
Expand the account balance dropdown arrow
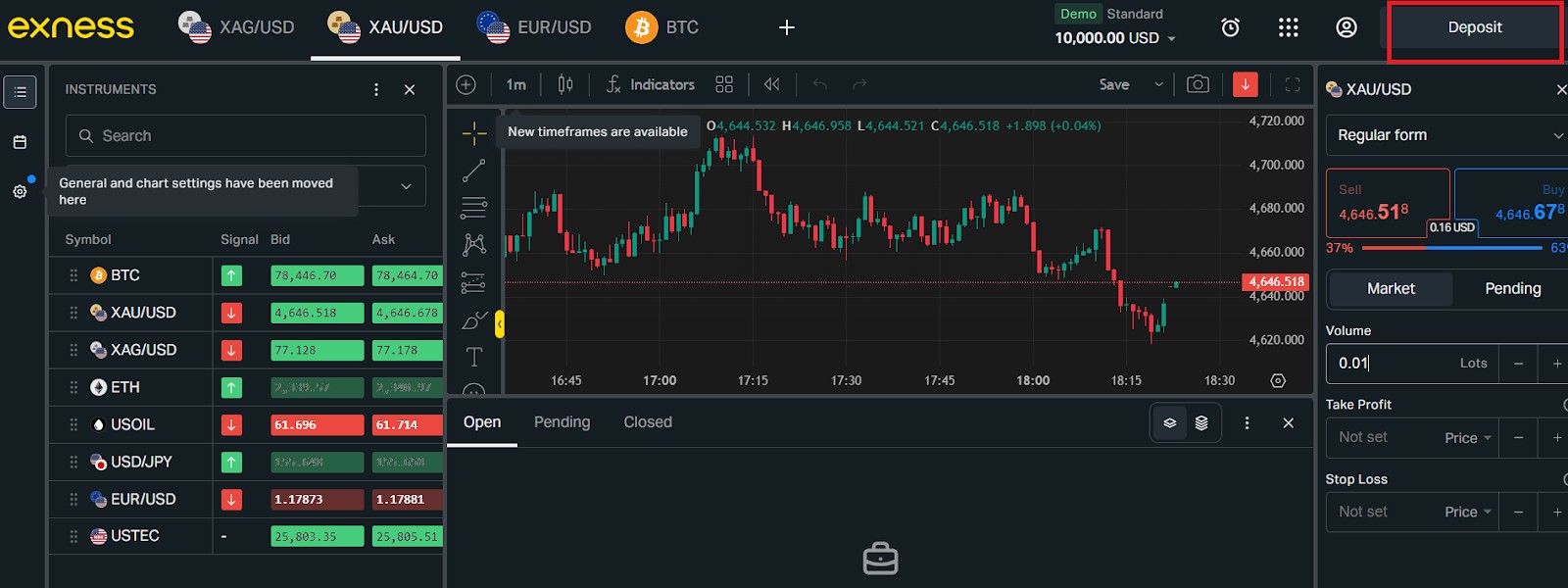coord(1171,38)
